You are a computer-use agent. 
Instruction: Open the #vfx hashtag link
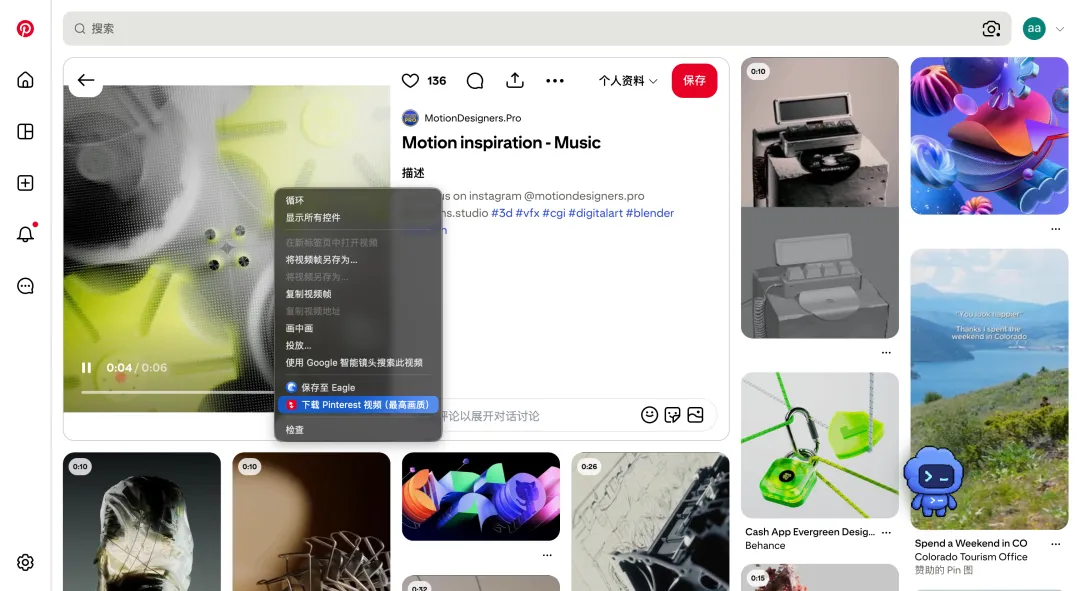click(x=528, y=213)
